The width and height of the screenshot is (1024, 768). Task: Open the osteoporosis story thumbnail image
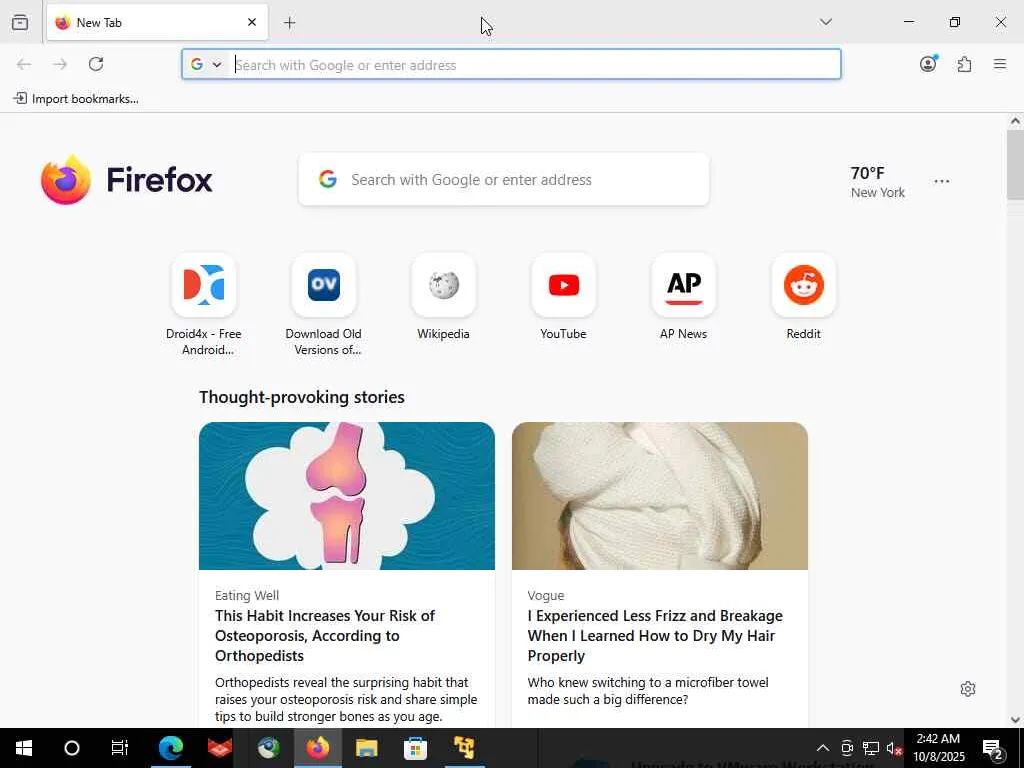tap(347, 496)
